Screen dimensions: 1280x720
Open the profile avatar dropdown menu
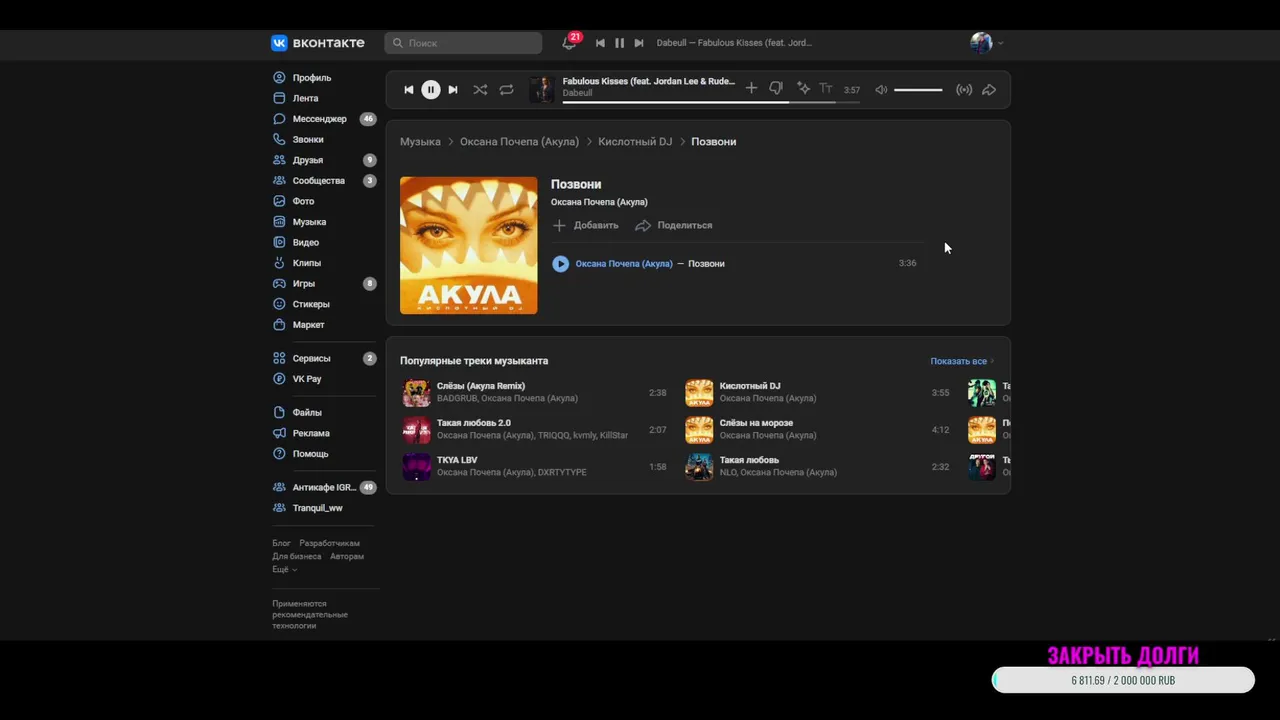coord(986,43)
